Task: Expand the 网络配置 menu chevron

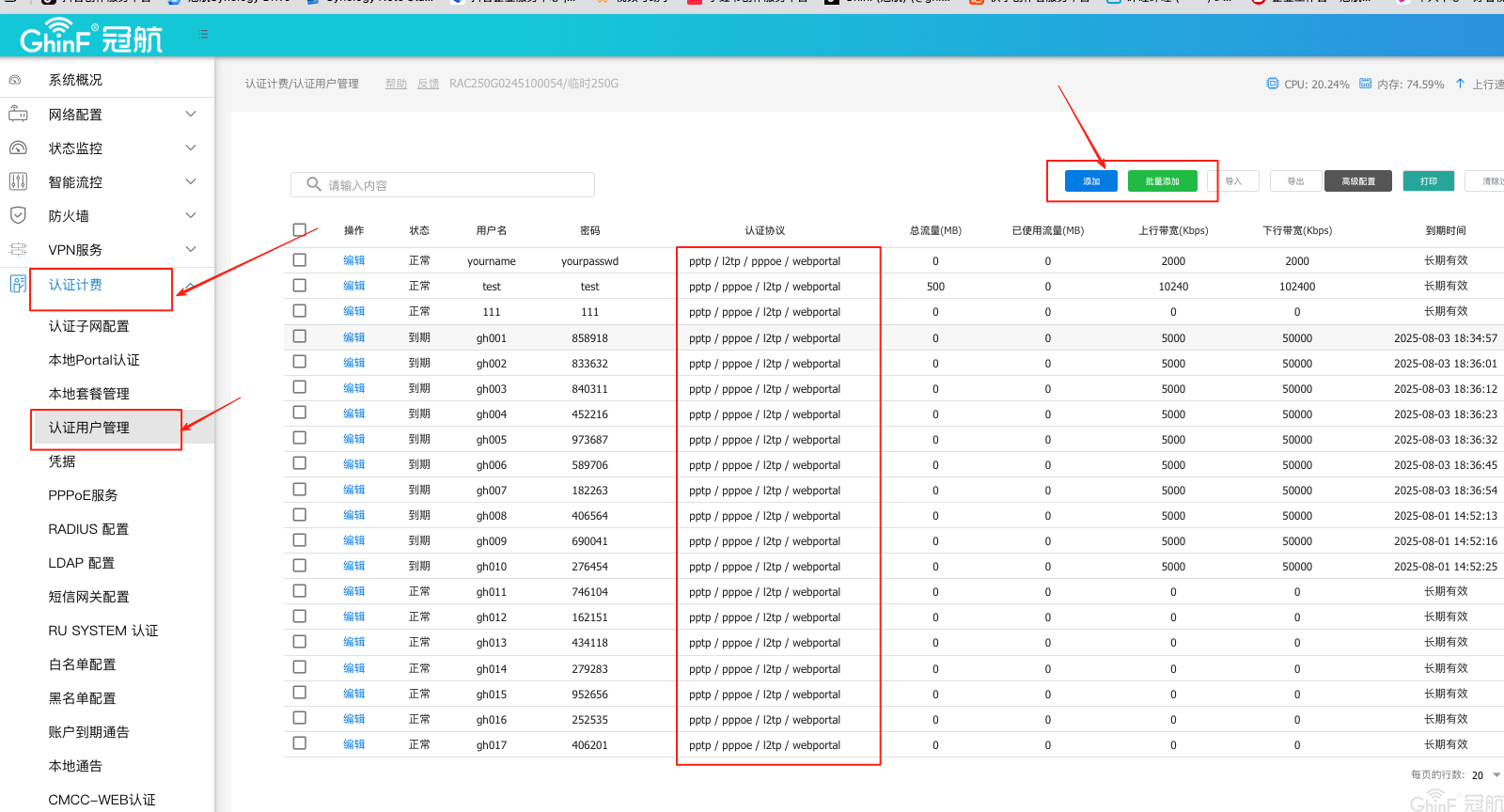Action: (191, 114)
